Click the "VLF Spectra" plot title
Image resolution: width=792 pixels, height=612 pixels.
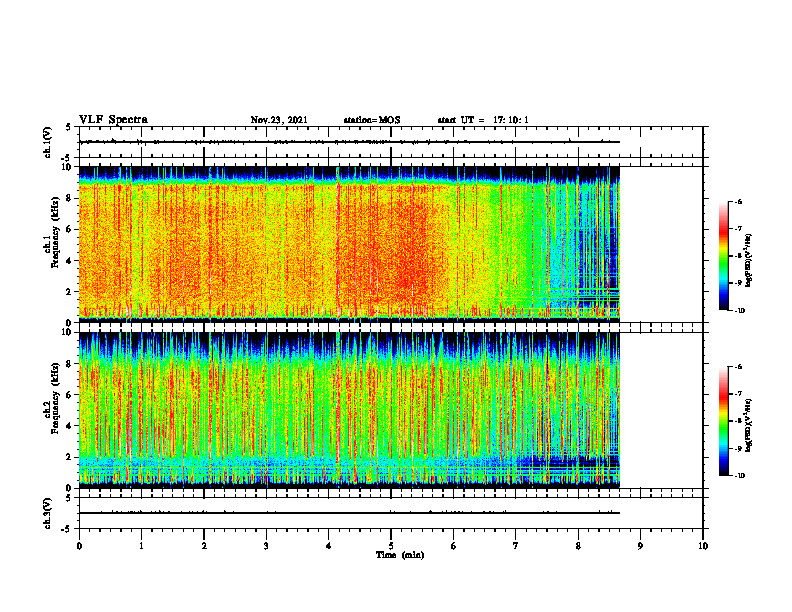(x=113, y=120)
